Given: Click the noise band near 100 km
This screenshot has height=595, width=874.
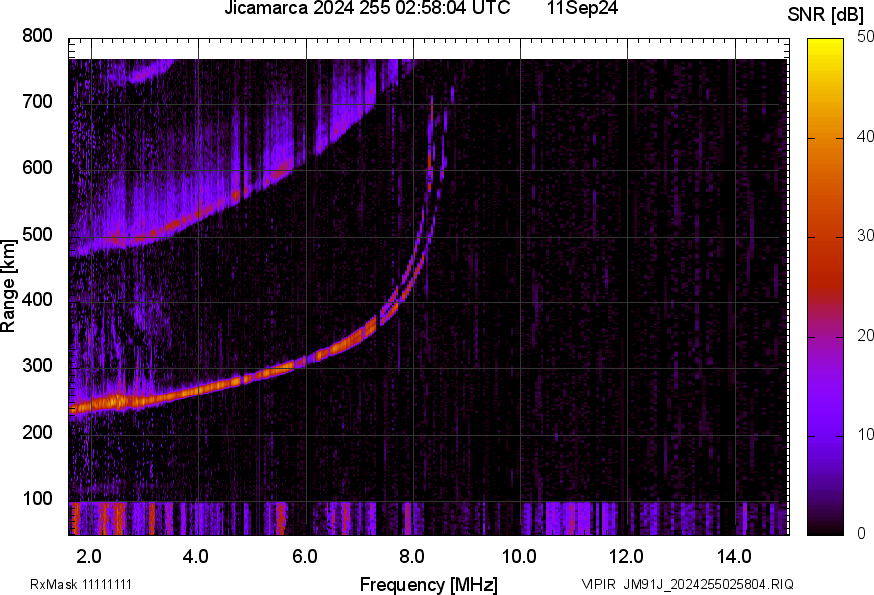Looking at the screenshot, I should [300, 515].
